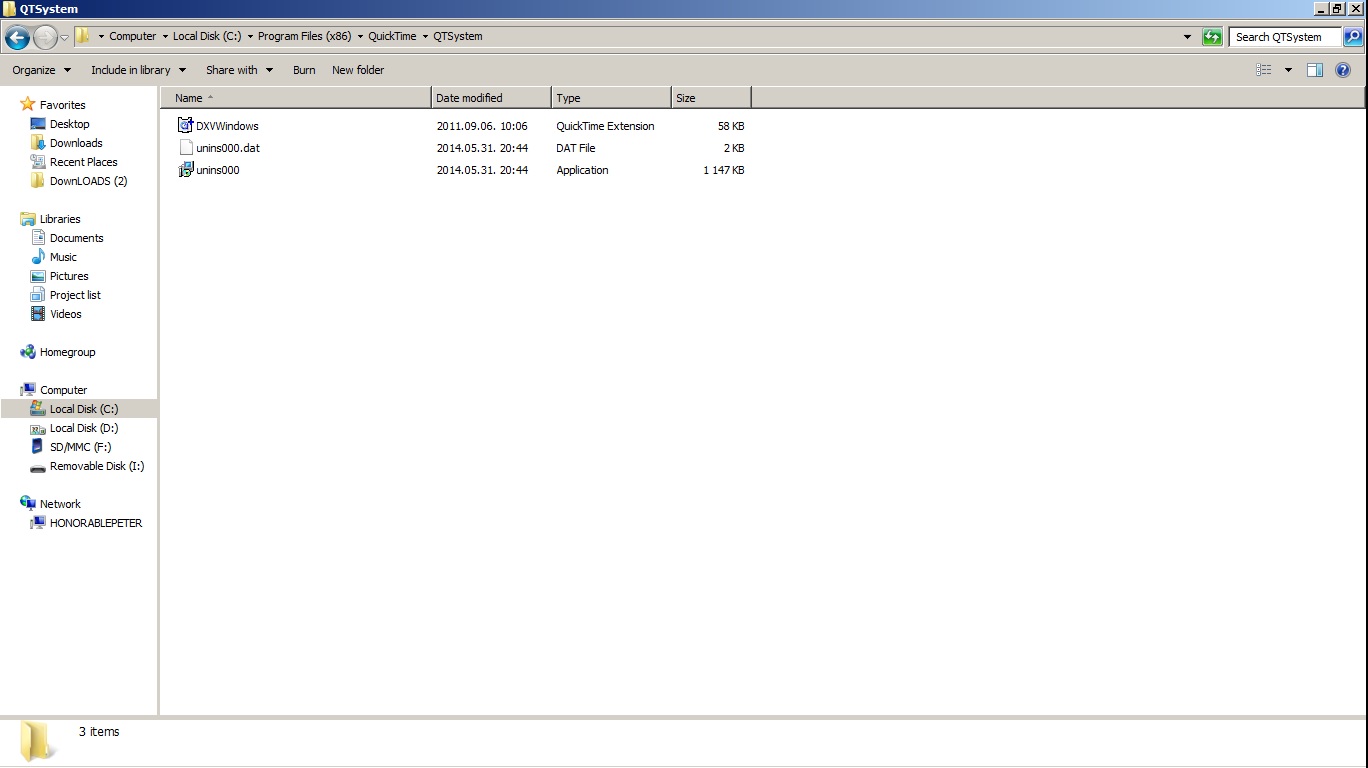Navigate to Program Files (x86) in breadcrumb
The image size is (1368, 768).
point(304,36)
